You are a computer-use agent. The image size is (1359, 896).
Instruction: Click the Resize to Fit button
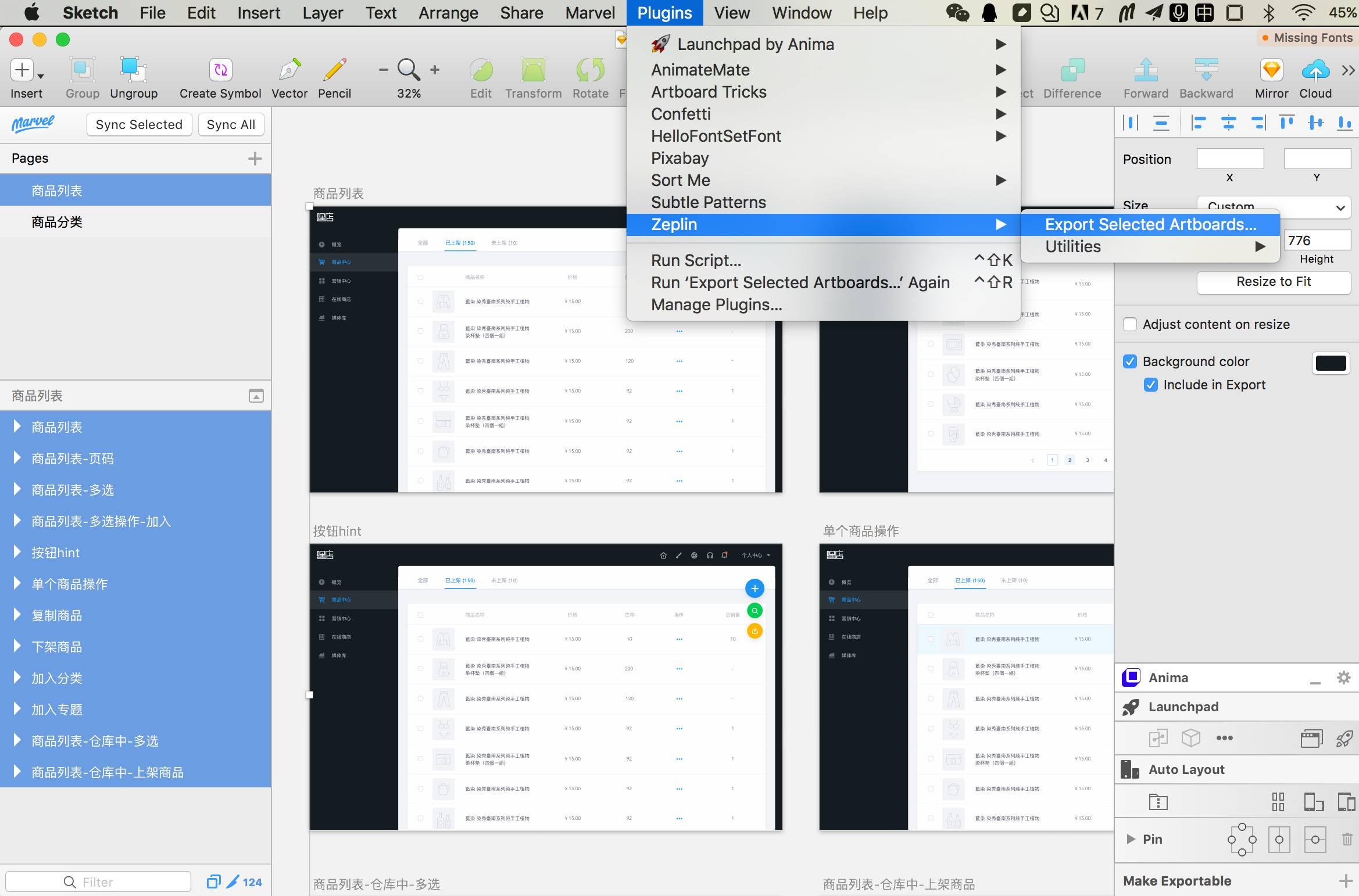pos(1274,282)
